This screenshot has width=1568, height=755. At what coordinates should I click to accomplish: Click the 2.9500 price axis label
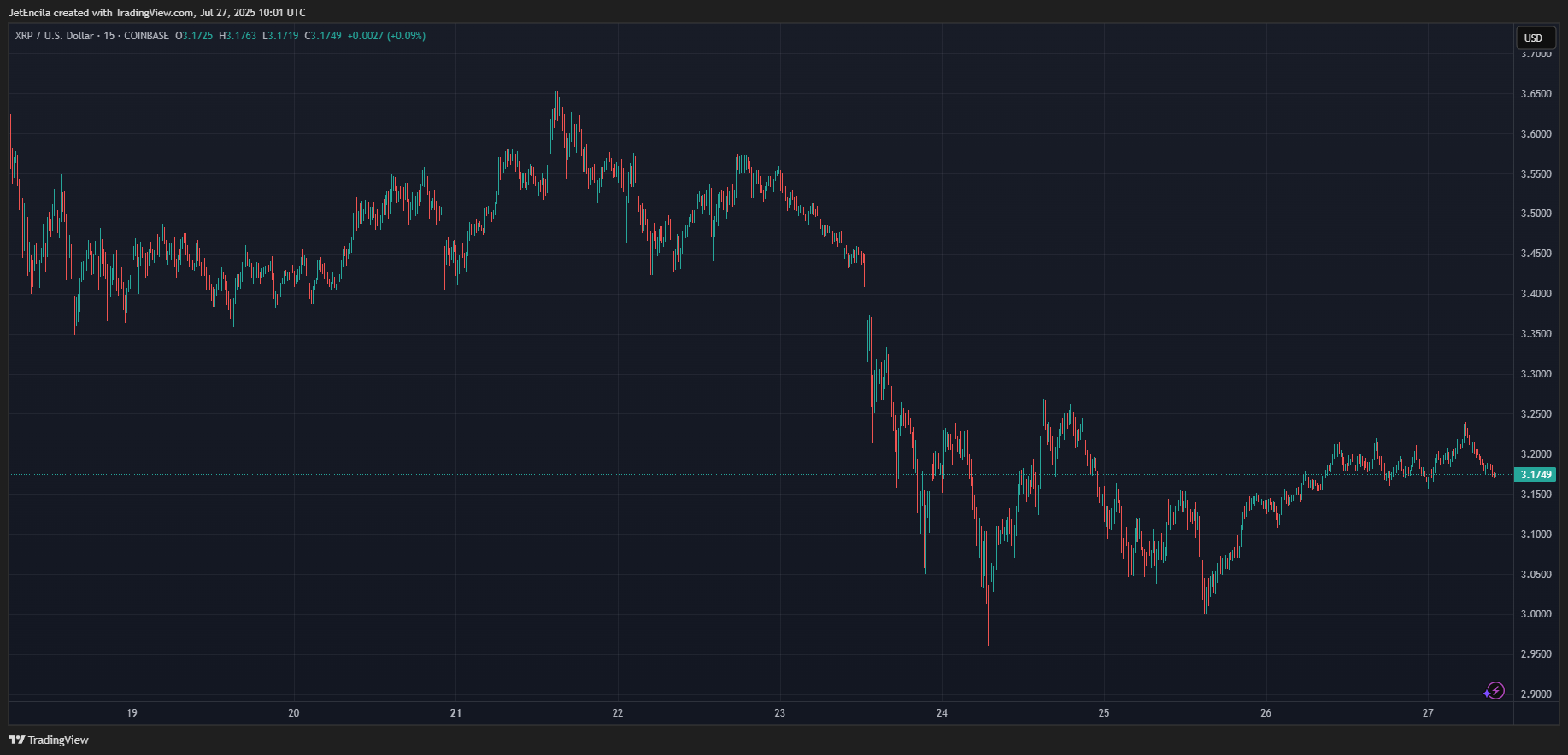click(x=1536, y=654)
